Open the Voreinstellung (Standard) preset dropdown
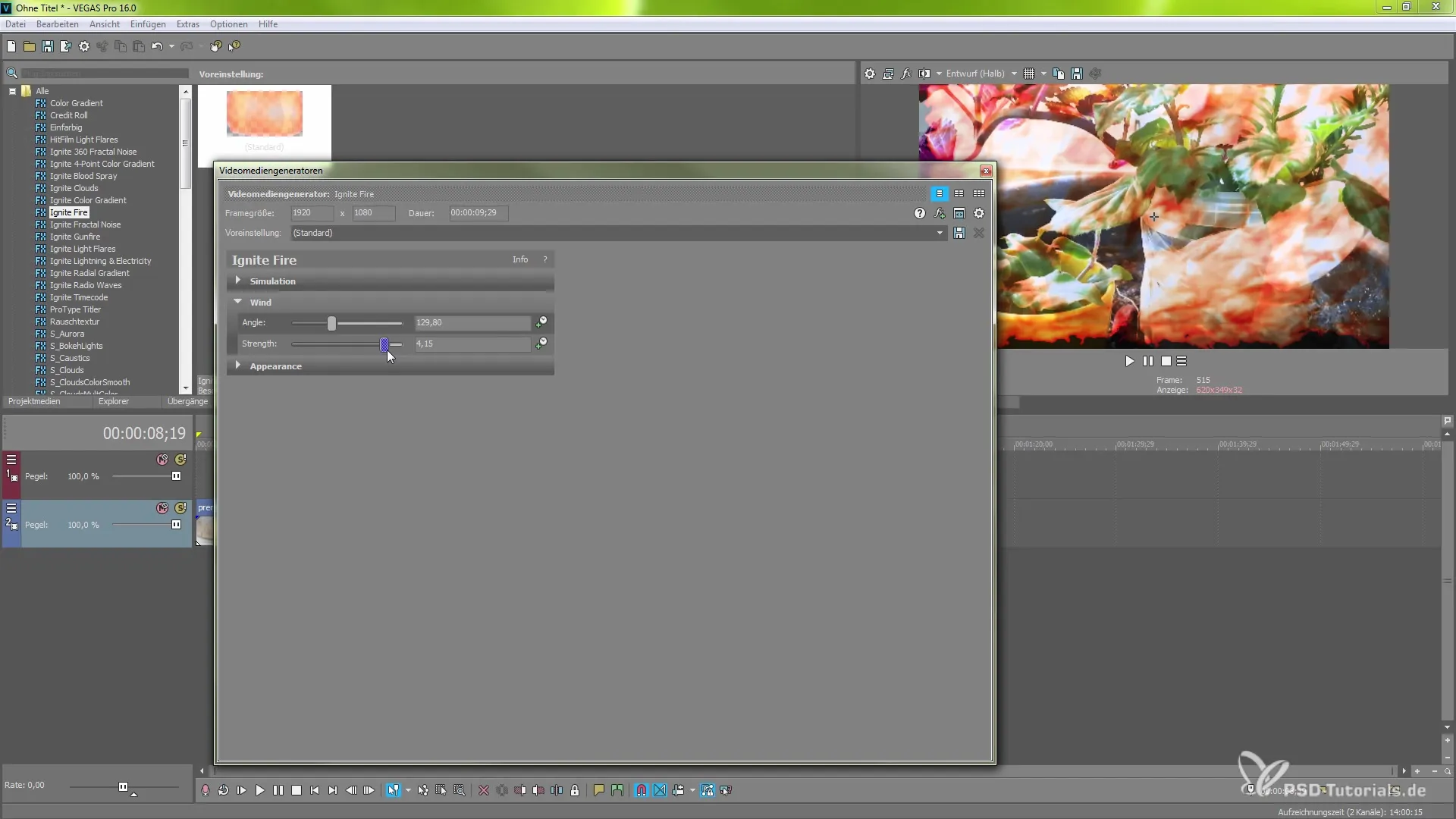Viewport: 1456px width, 819px height. 940,233
